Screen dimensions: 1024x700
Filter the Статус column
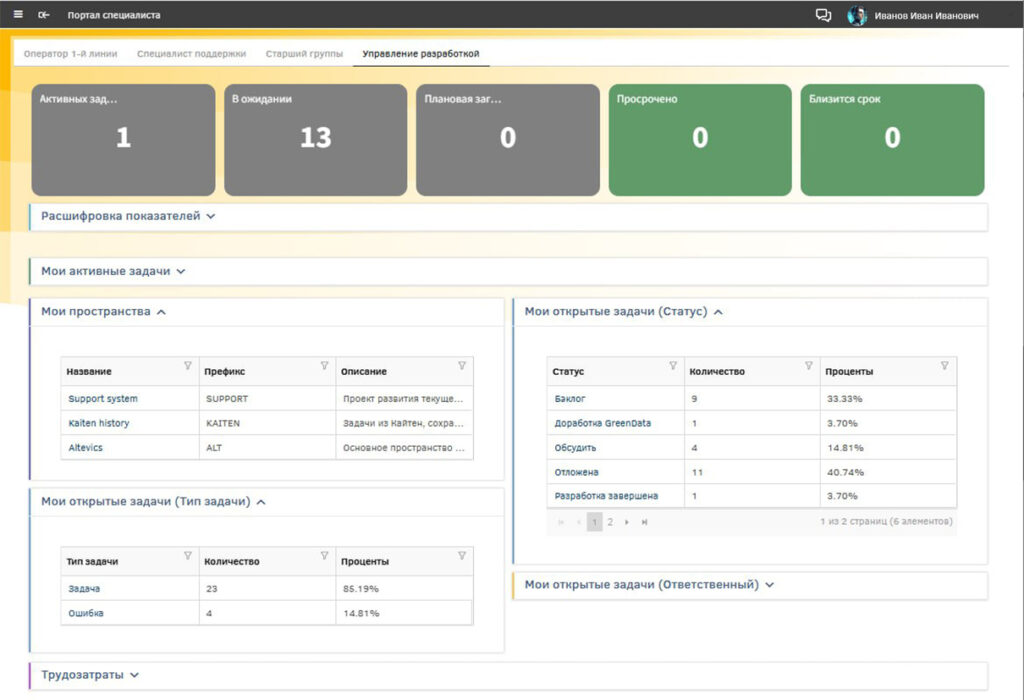(x=672, y=366)
